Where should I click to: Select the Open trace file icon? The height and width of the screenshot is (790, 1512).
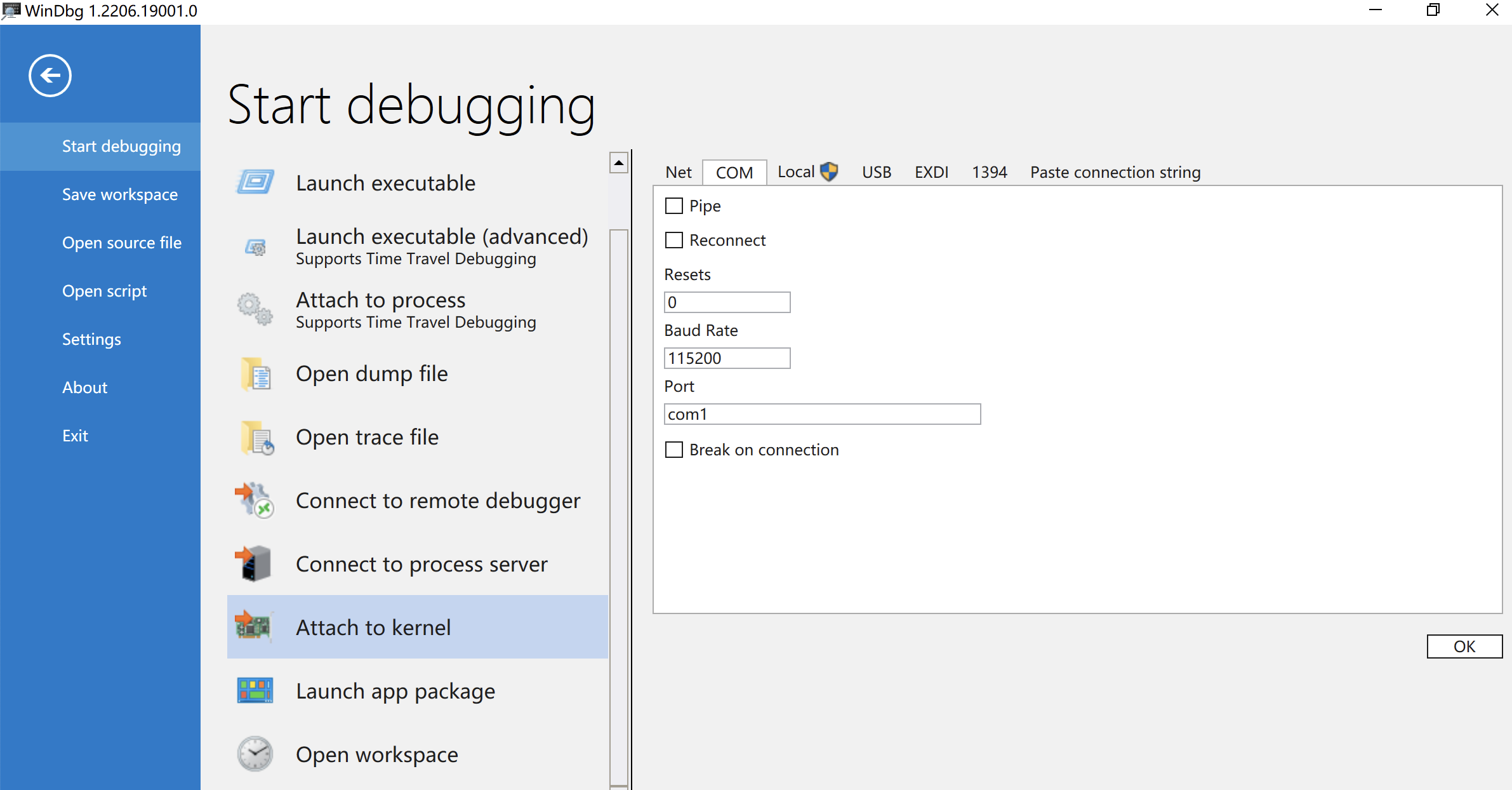tap(256, 438)
